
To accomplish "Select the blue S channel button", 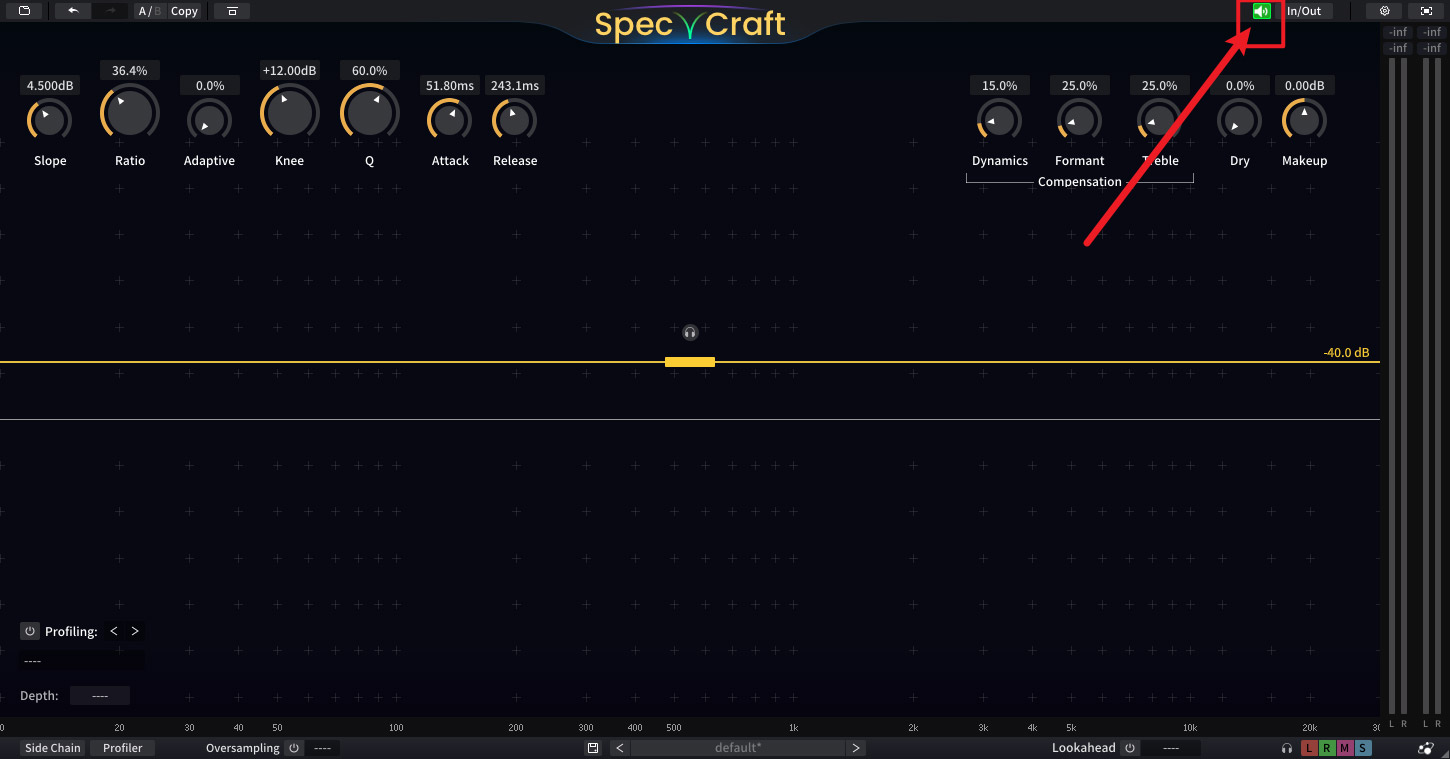I will click(1363, 748).
